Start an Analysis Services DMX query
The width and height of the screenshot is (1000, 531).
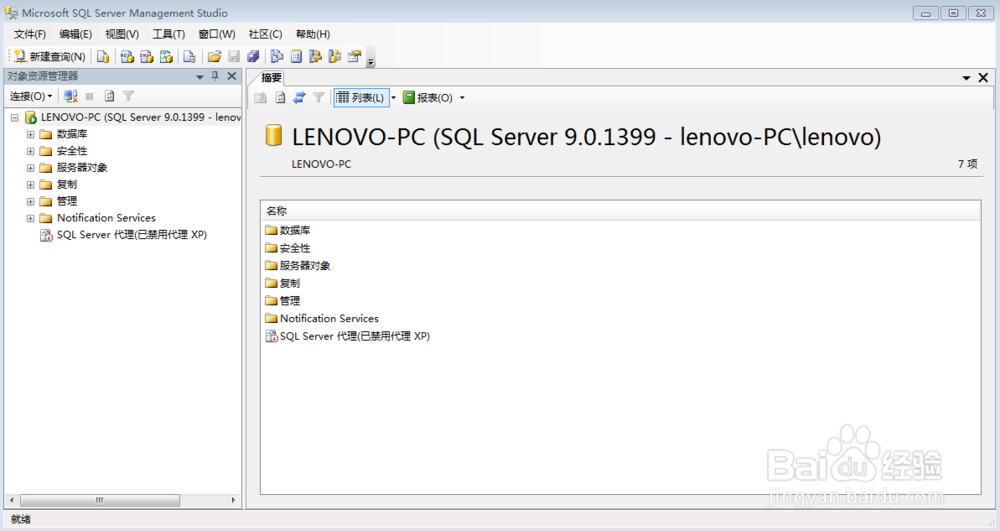pyautogui.click(x=147, y=57)
